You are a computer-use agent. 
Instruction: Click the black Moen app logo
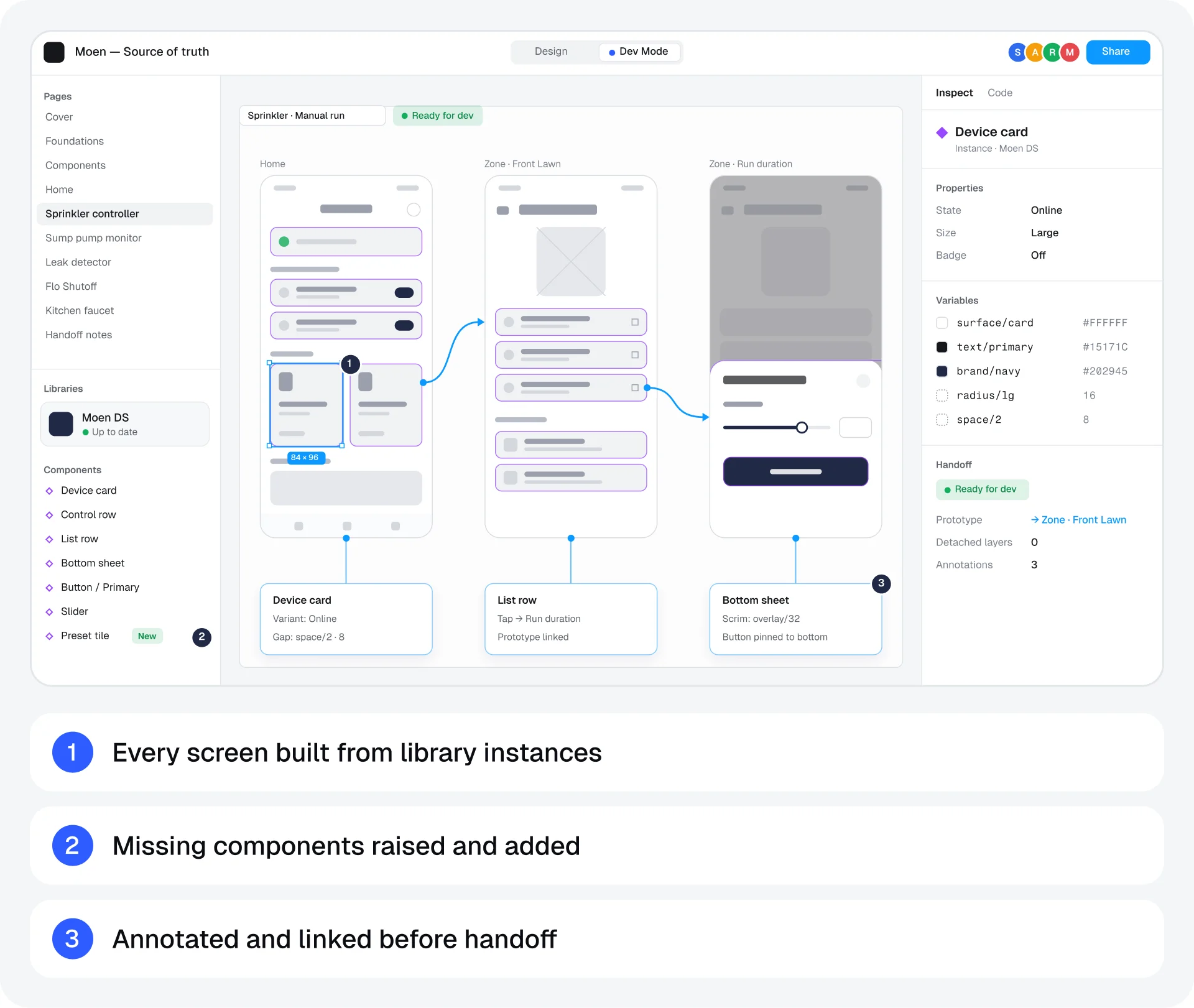pyautogui.click(x=54, y=52)
